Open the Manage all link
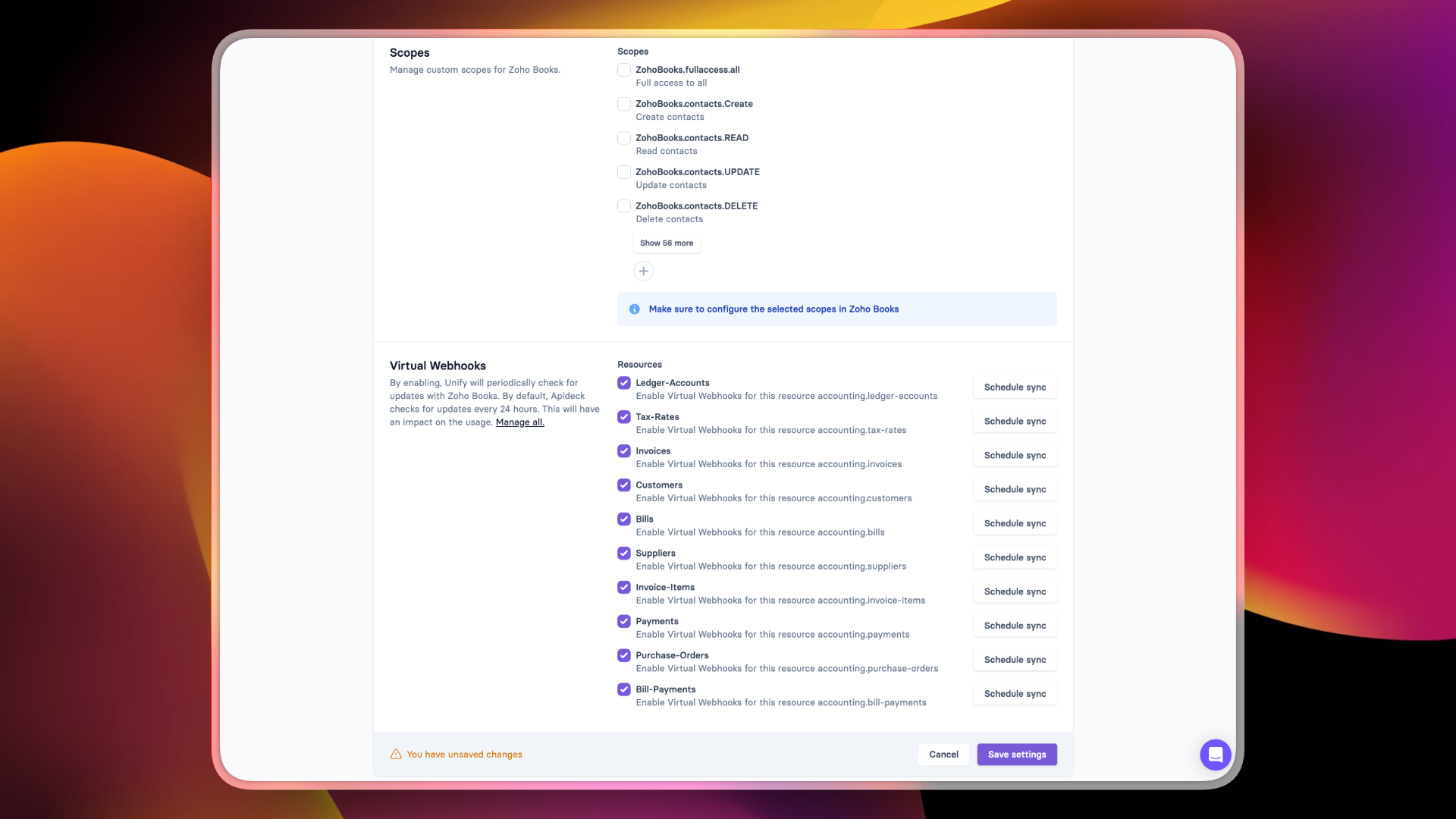 coord(519,422)
